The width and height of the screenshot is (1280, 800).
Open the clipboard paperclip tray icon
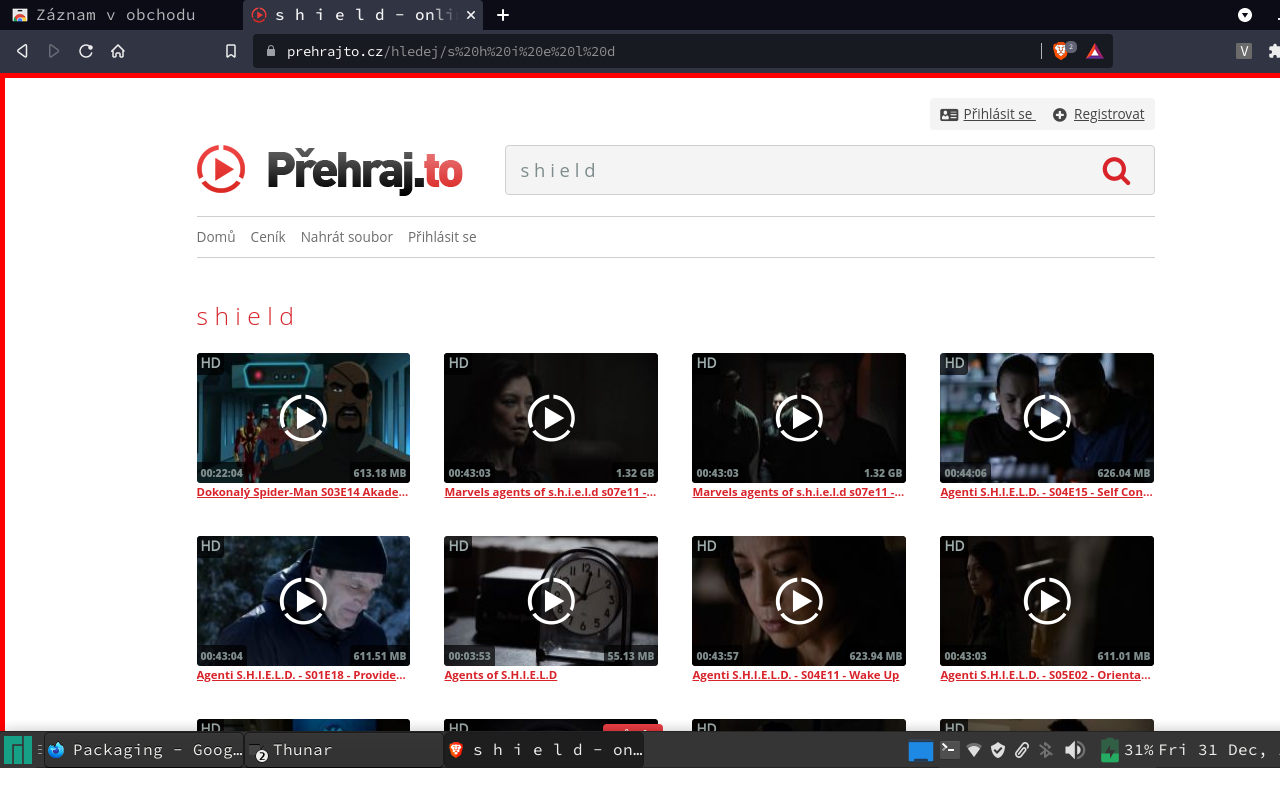click(x=1021, y=750)
